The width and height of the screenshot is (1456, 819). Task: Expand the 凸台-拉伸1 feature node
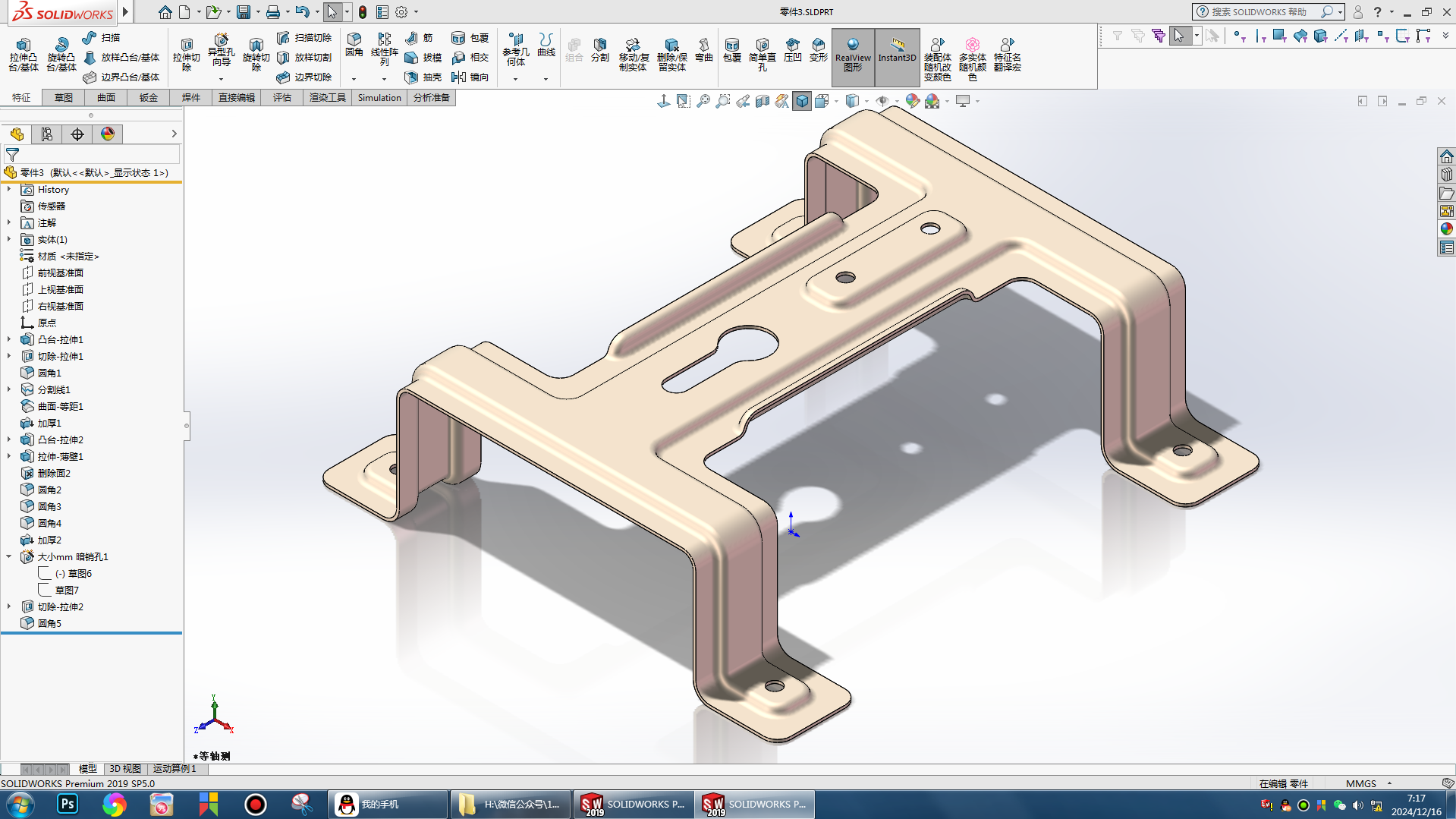tap(9, 339)
